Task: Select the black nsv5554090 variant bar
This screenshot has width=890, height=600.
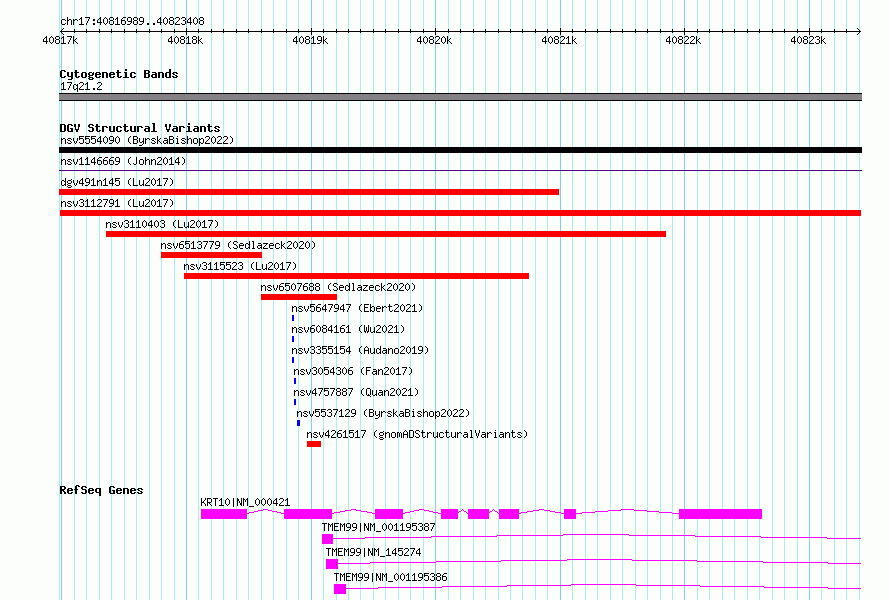Action: click(x=460, y=150)
